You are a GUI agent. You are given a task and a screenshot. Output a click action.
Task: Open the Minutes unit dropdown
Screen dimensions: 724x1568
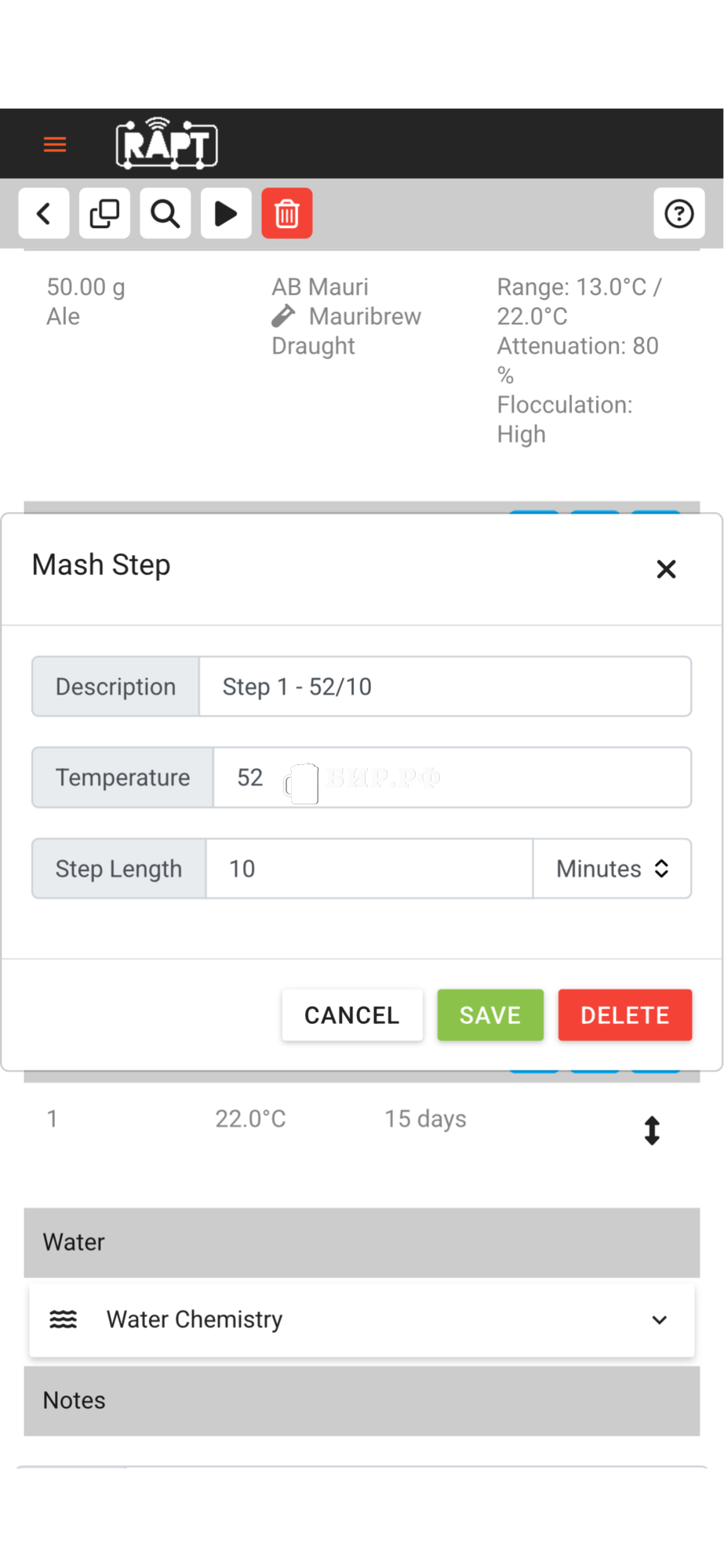point(612,869)
